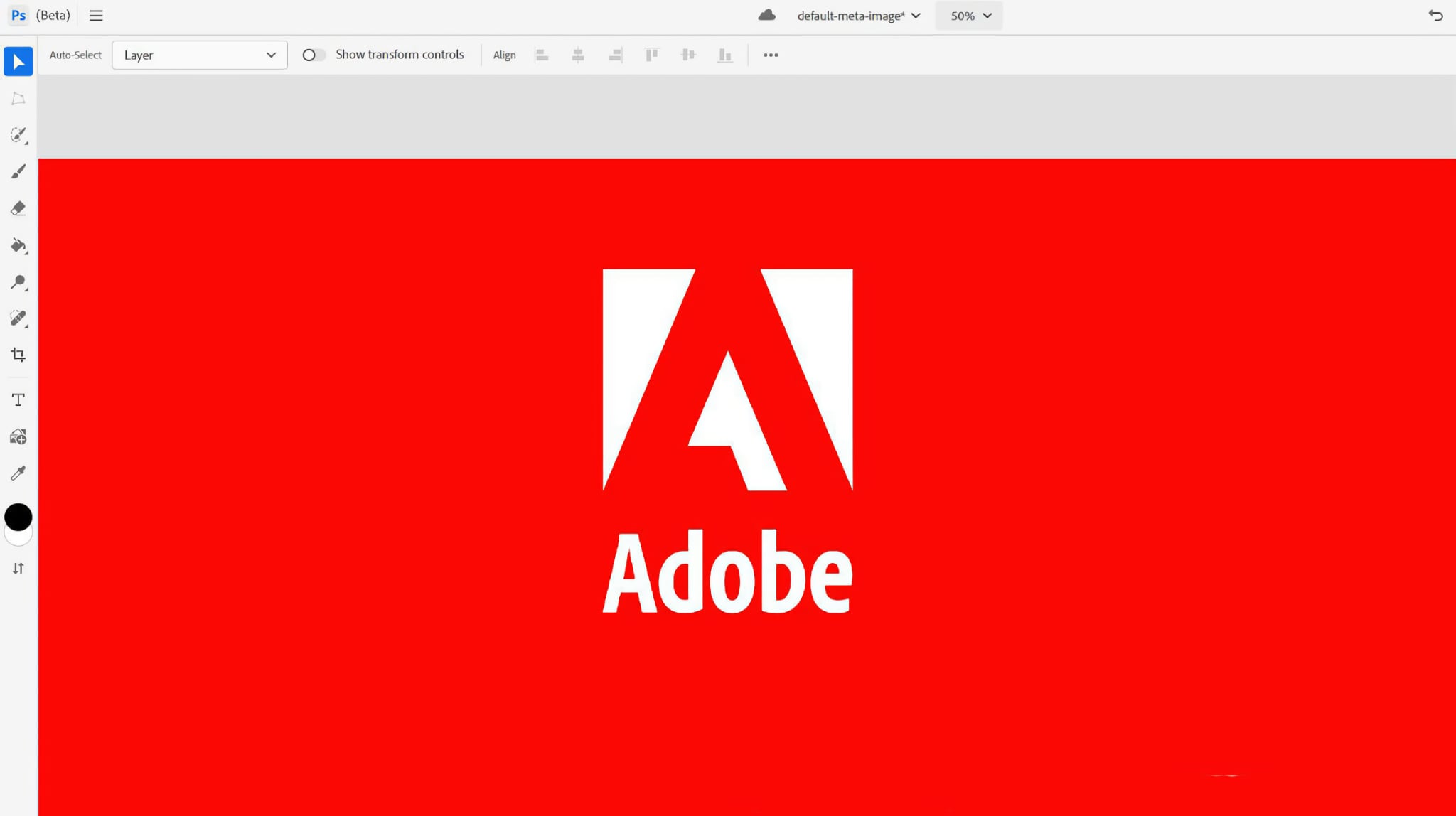This screenshot has width=1456, height=816.
Task: Open more options three-dot menu
Action: [x=771, y=55]
